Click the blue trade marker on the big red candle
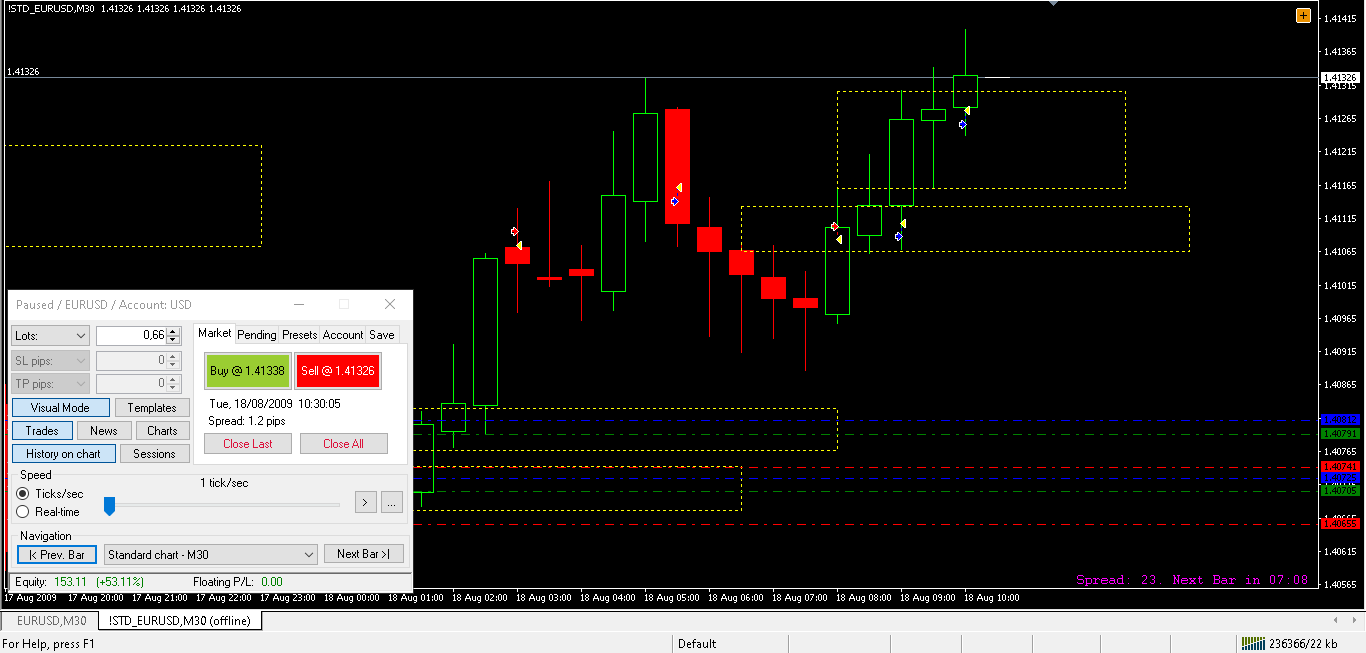Viewport: 1366px width, 653px height. pyautogui.click(x=674, y=201)
